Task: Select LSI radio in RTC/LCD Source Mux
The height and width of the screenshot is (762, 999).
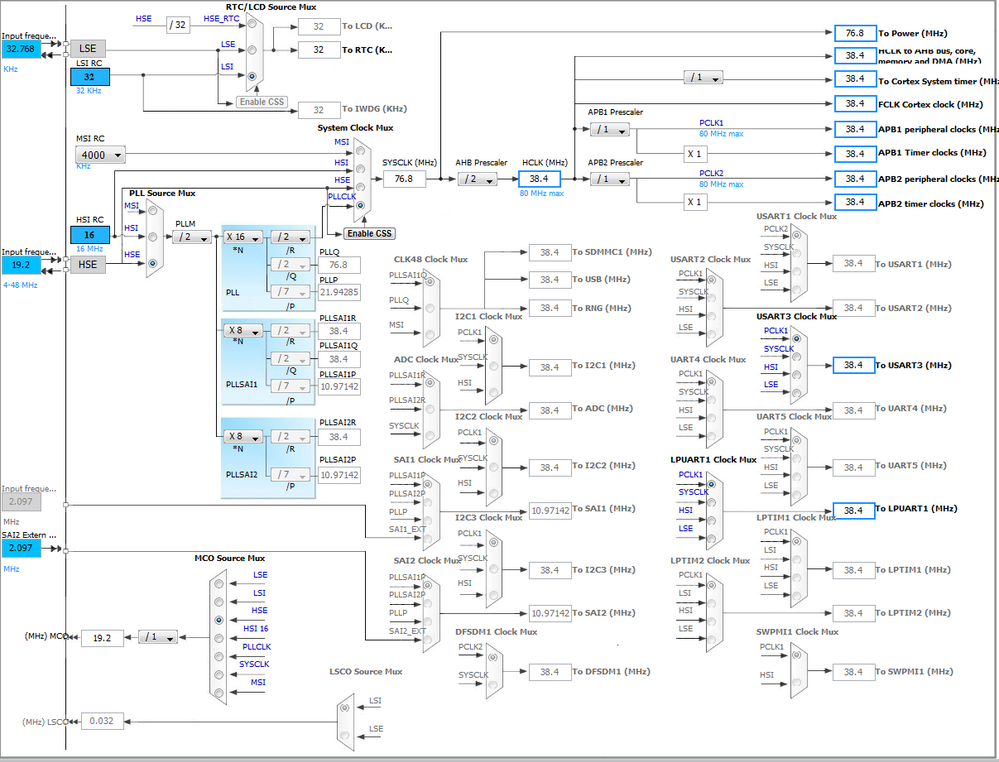Action: [252, 76]
